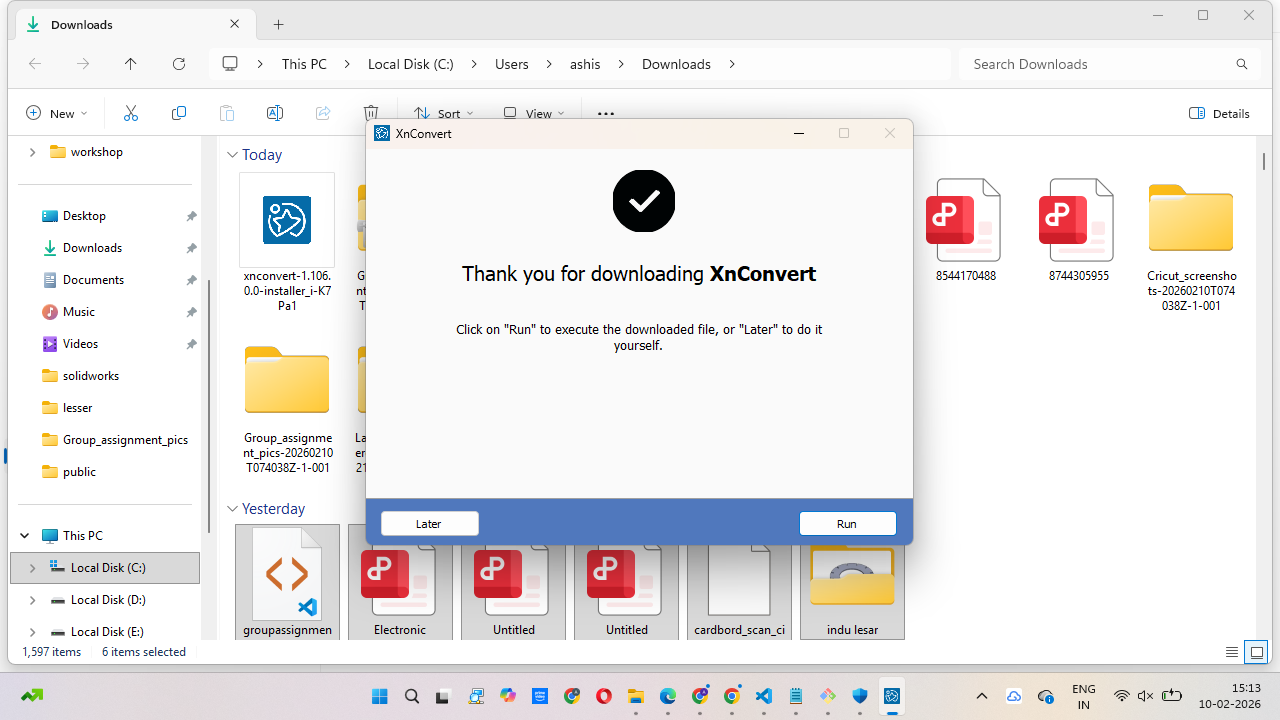Open the See more ellipsis menu
The height and width of the screenshot is (720, 1280).
click(x=605, y=113)
